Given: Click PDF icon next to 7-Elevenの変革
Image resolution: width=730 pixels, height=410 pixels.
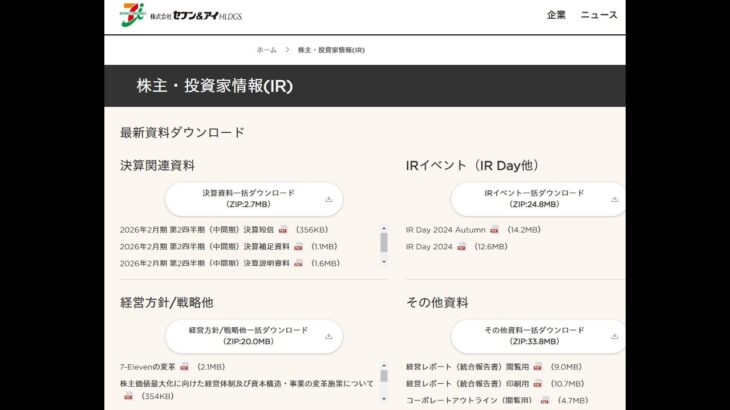Looking at the screenshot, I should [x=184, y=367].
